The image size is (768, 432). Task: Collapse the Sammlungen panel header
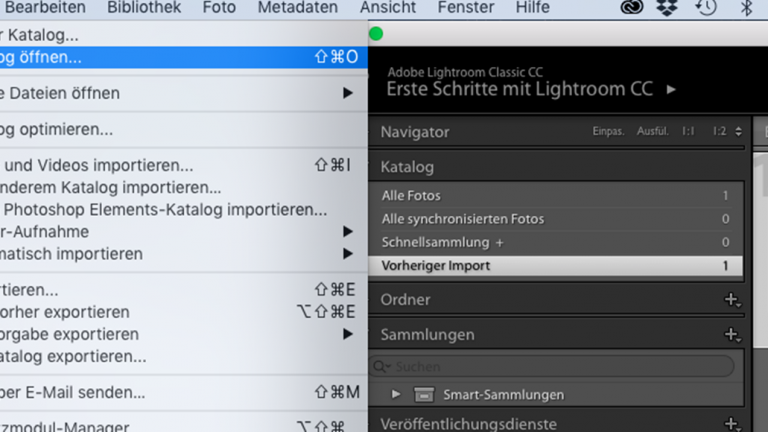428,335
